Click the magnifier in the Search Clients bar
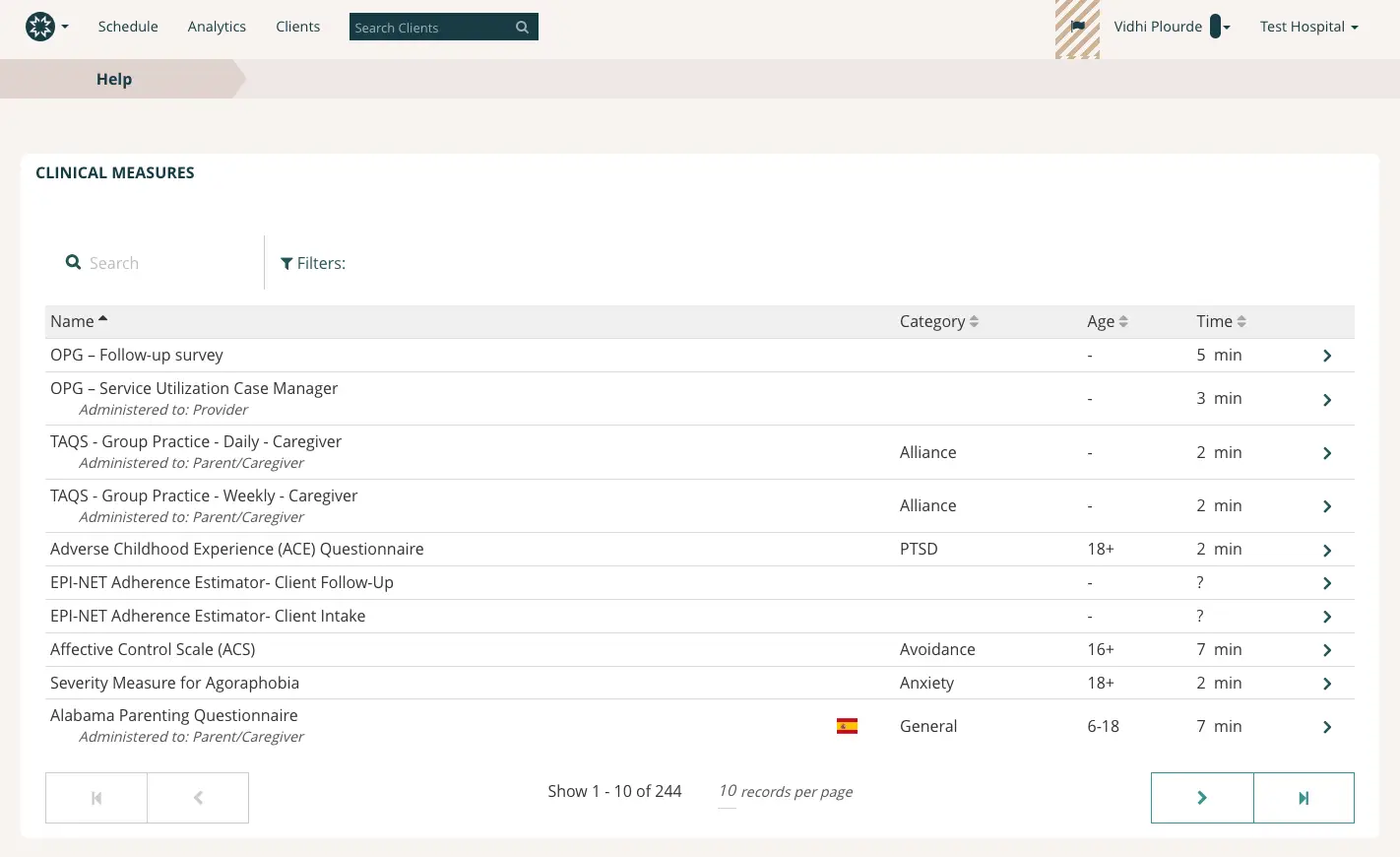Image resolution: width=1400 pixels, height=857 pixels. coord(522,27)
